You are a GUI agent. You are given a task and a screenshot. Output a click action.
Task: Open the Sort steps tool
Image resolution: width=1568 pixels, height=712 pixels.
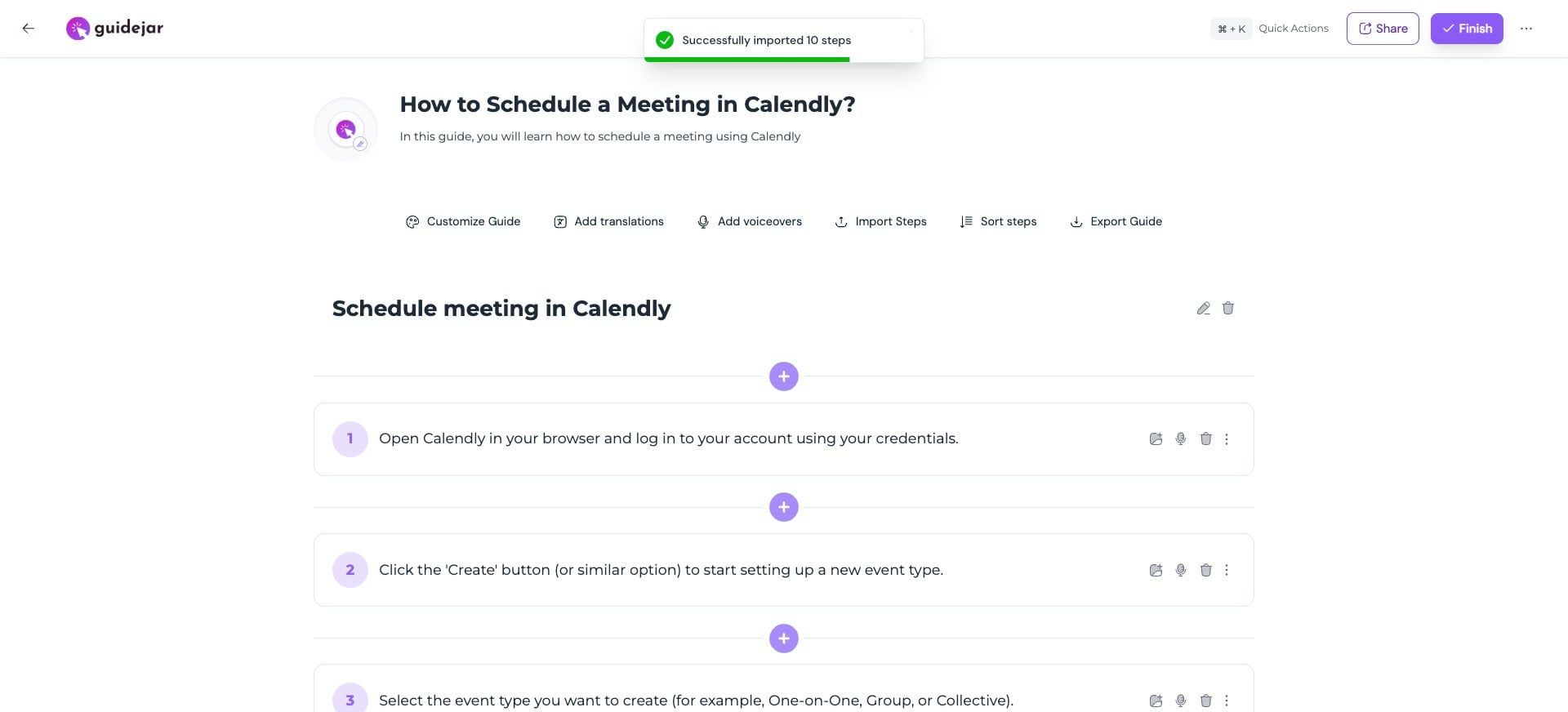998,221
